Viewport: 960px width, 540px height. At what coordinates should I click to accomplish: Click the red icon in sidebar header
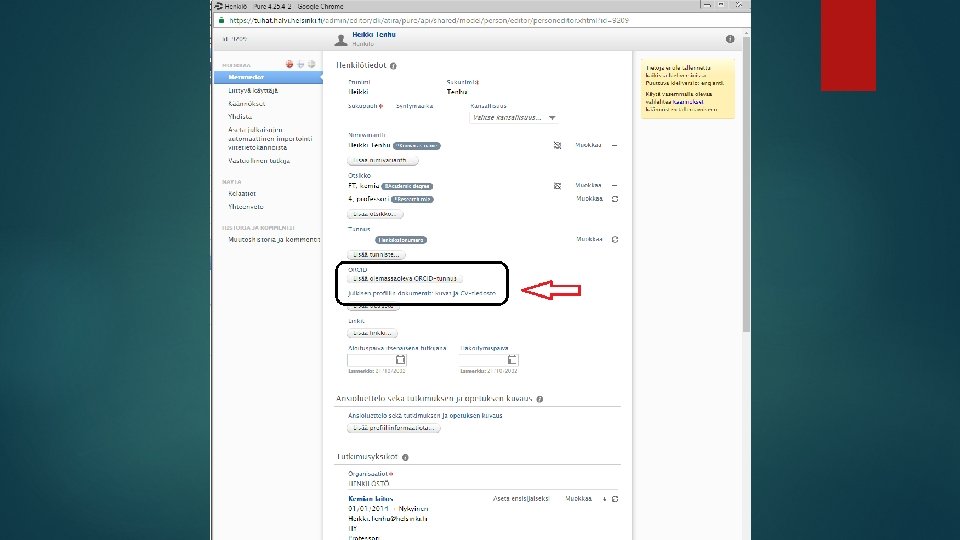pos(289,64)
